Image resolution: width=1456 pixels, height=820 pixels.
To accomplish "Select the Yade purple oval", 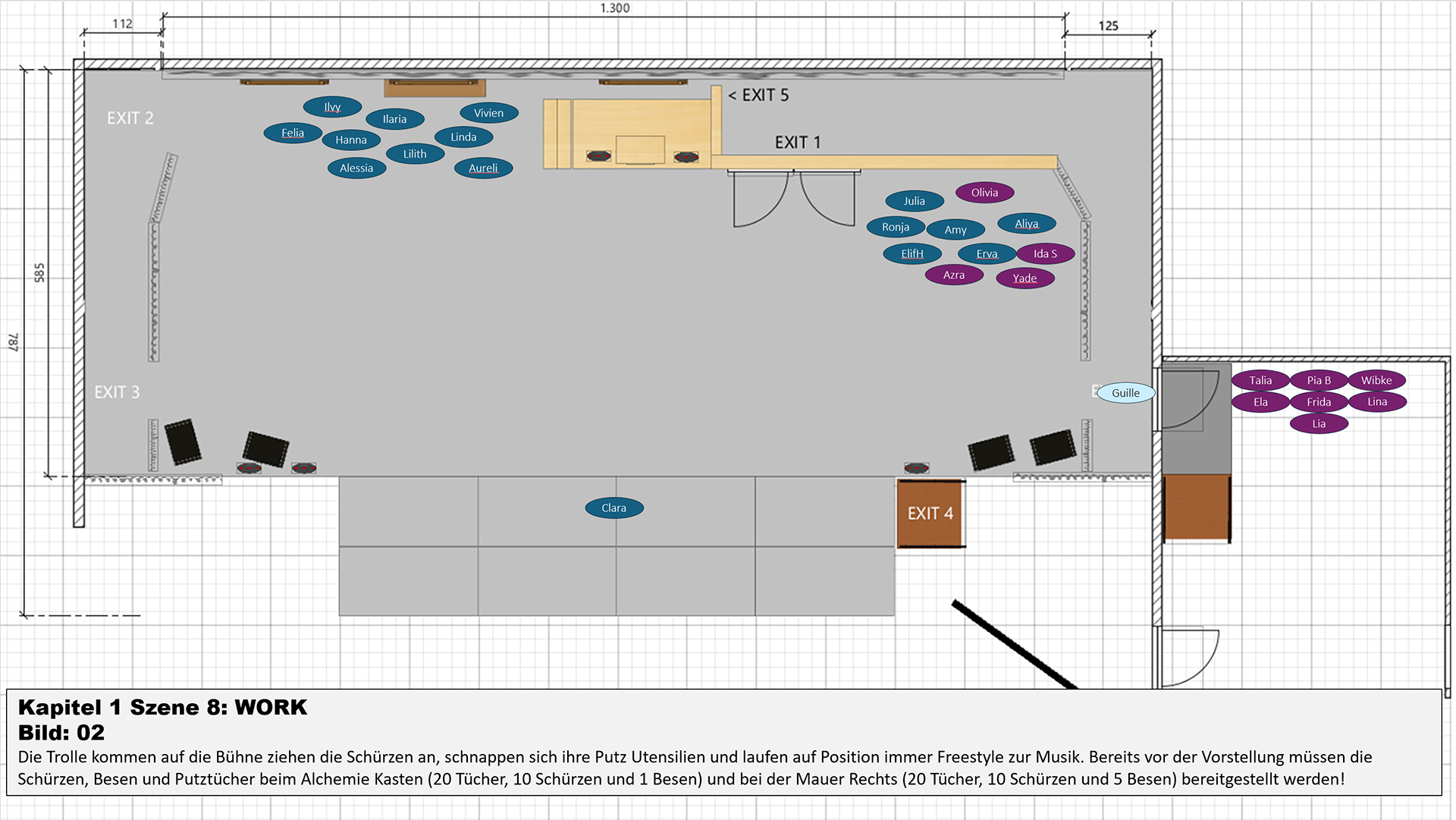I will click(x=1025, y=278).
